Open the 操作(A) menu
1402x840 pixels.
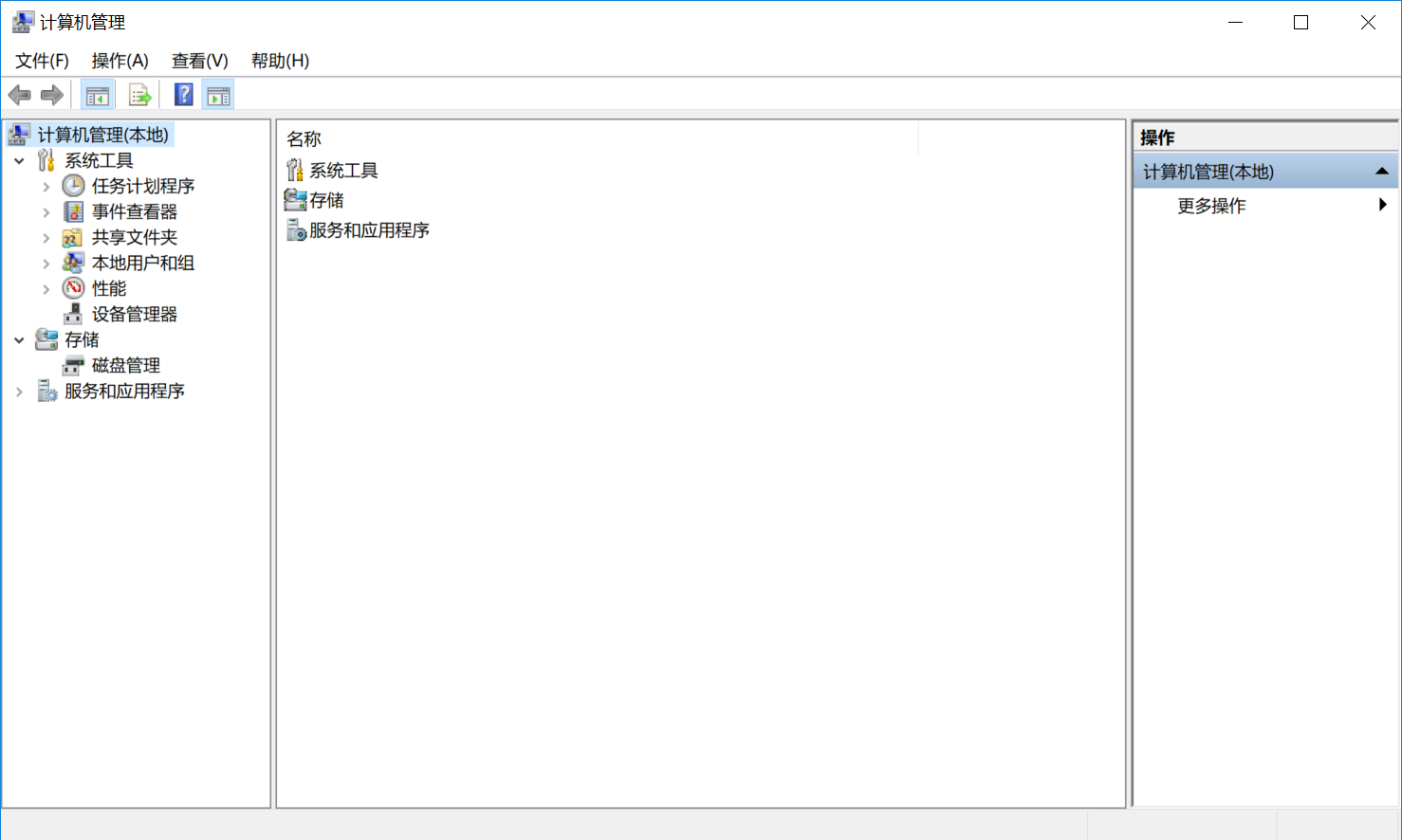click(120, 61)
